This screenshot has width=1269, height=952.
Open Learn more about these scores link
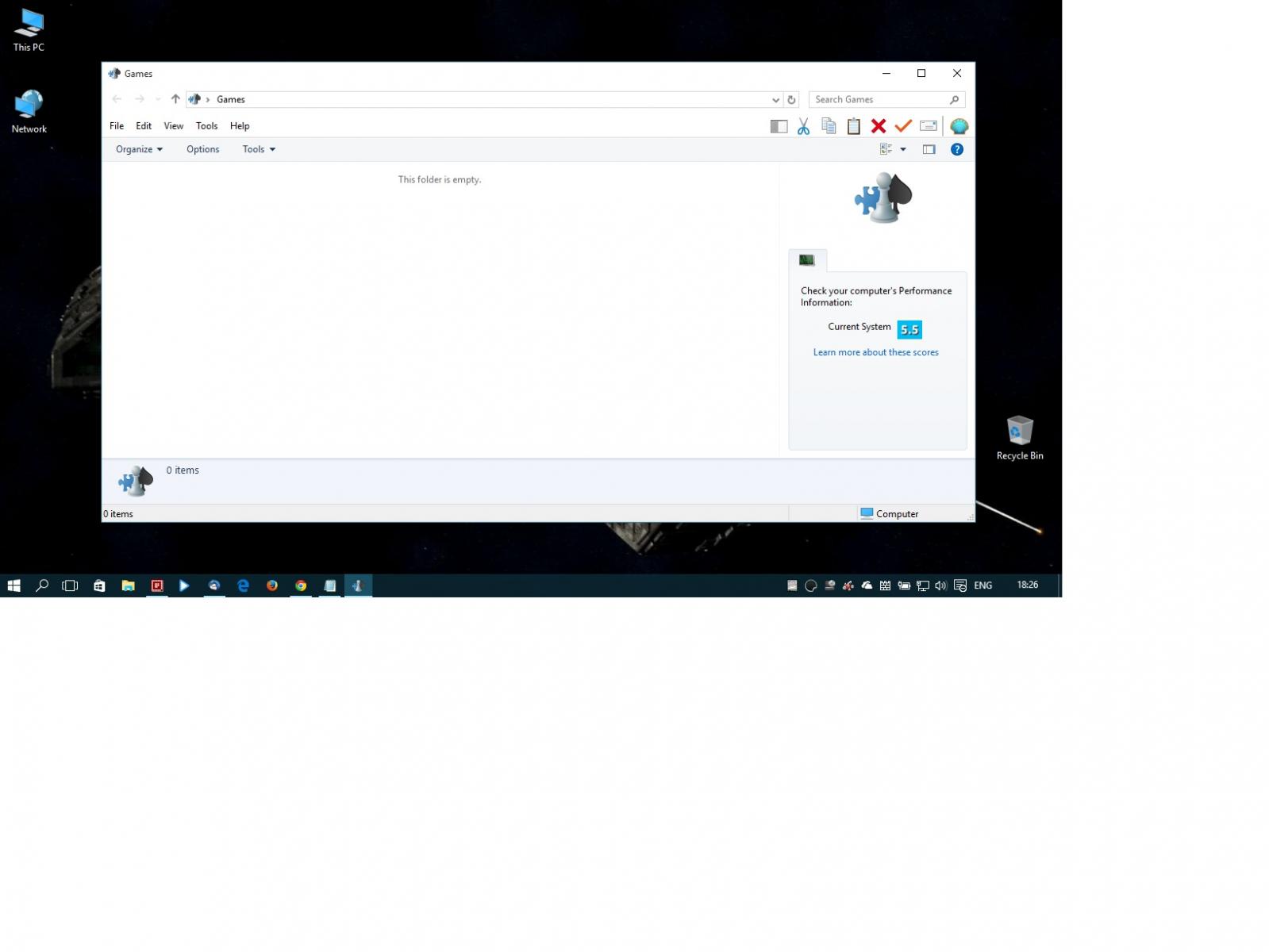(875, 352)
